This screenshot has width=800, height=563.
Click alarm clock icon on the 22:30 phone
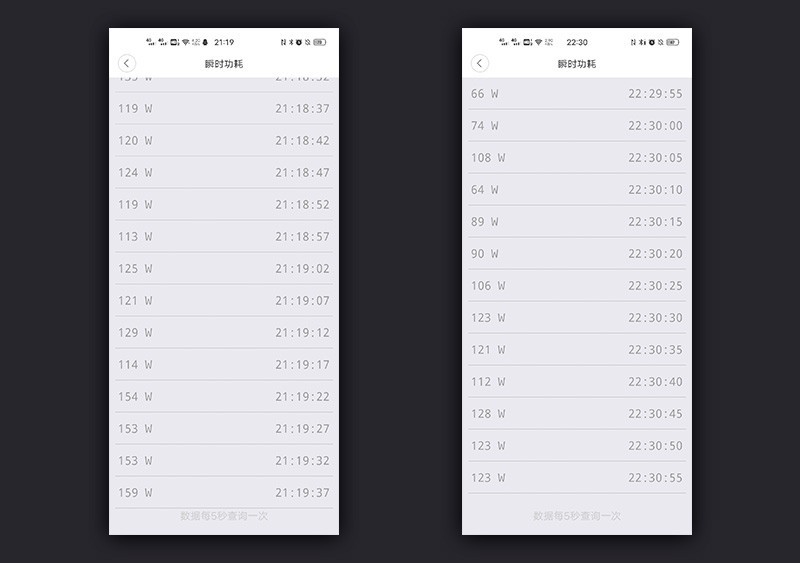click(652, 42)
